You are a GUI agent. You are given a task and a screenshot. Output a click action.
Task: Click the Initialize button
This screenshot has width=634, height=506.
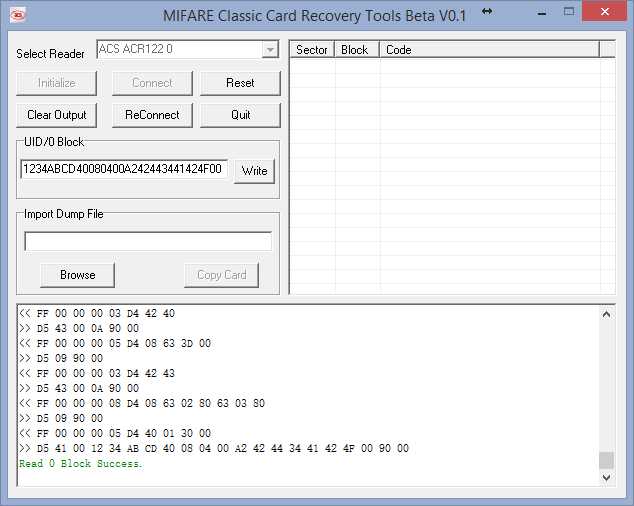click(57, 83)
